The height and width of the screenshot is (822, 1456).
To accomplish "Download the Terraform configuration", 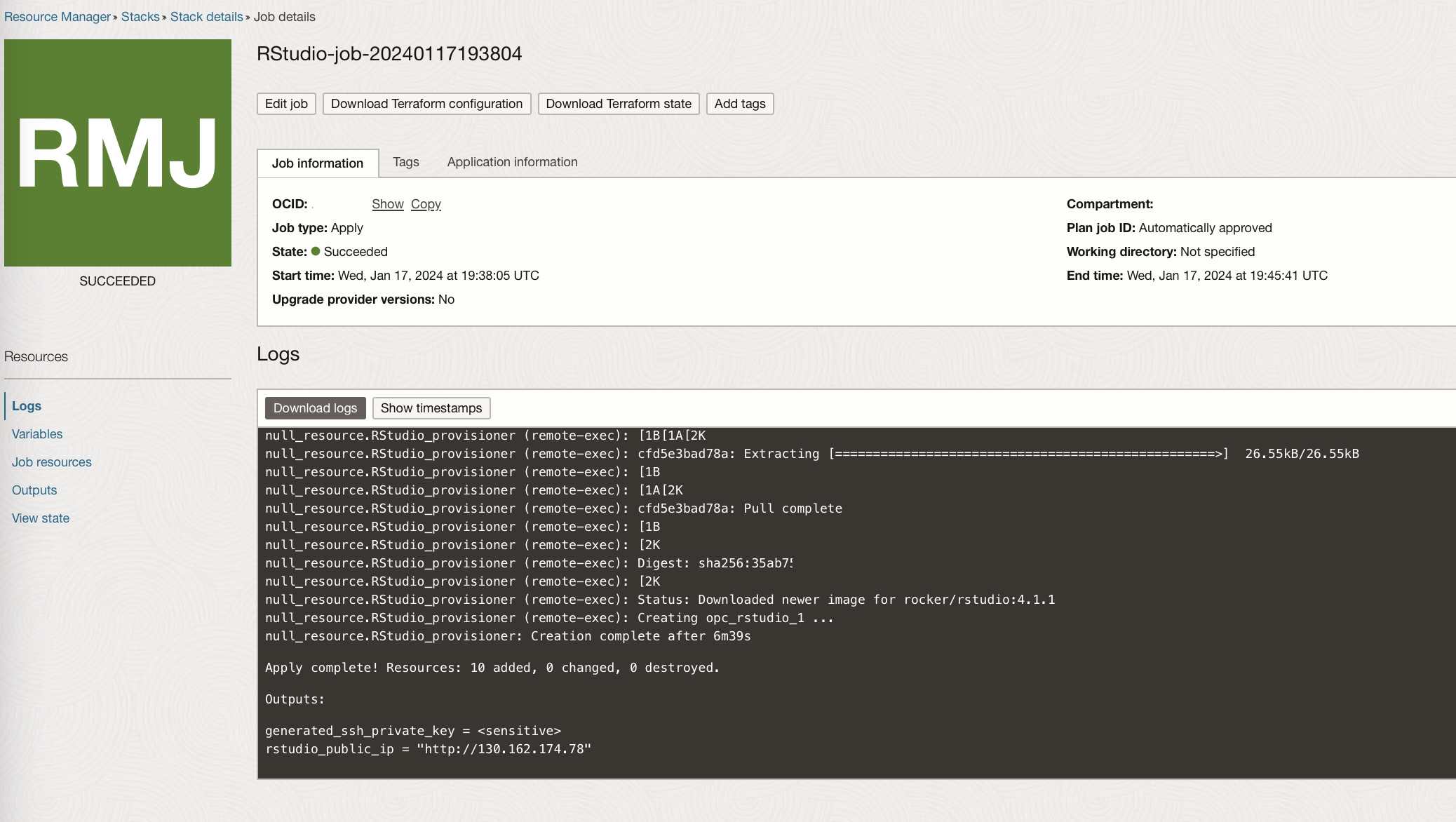I will pyautogui.click(x=426, y=104).
